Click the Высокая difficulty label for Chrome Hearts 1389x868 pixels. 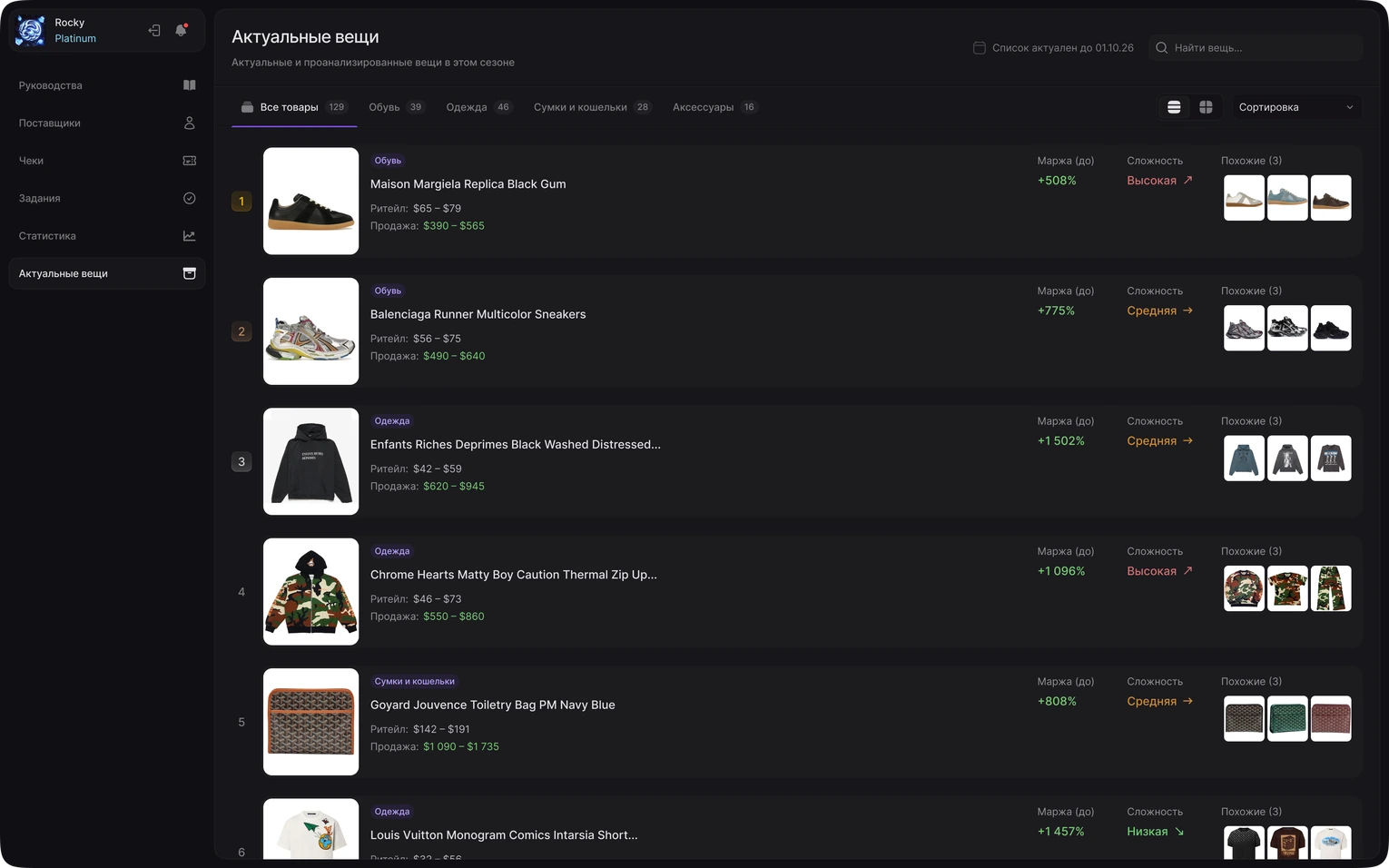click(x=1151, y=571)
